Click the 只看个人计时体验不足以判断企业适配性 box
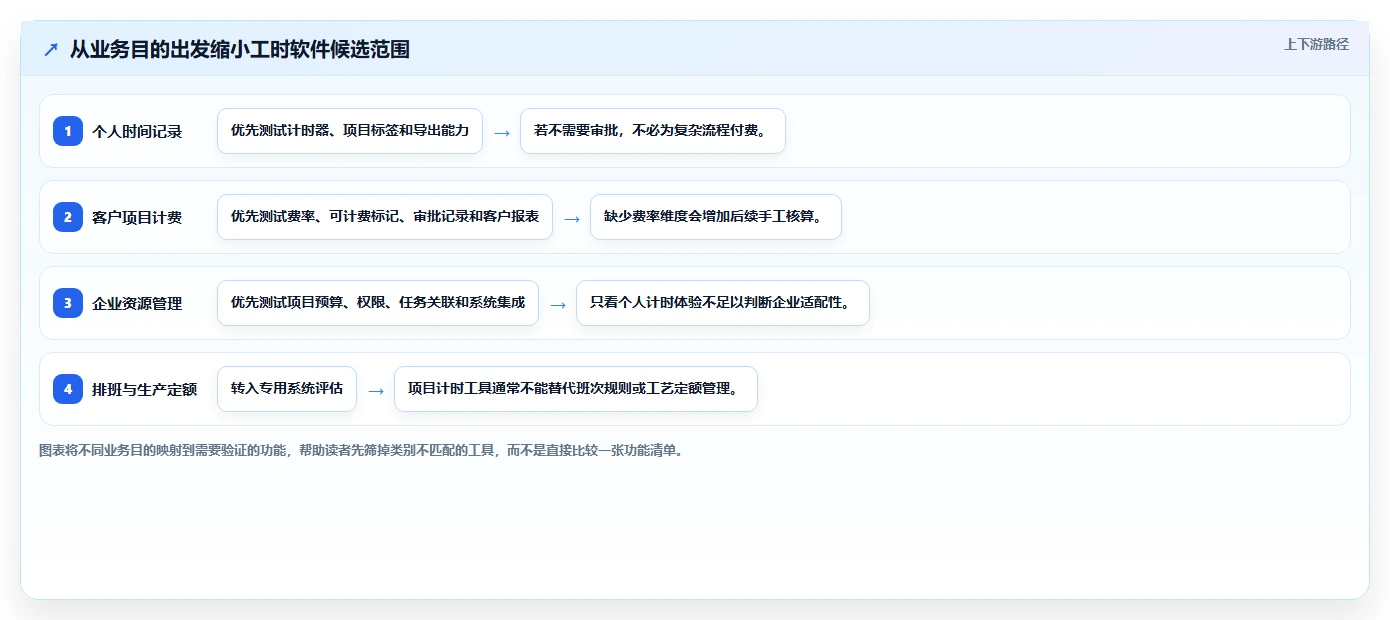The height and width of the screenshot is (620, 1390). 723,303
